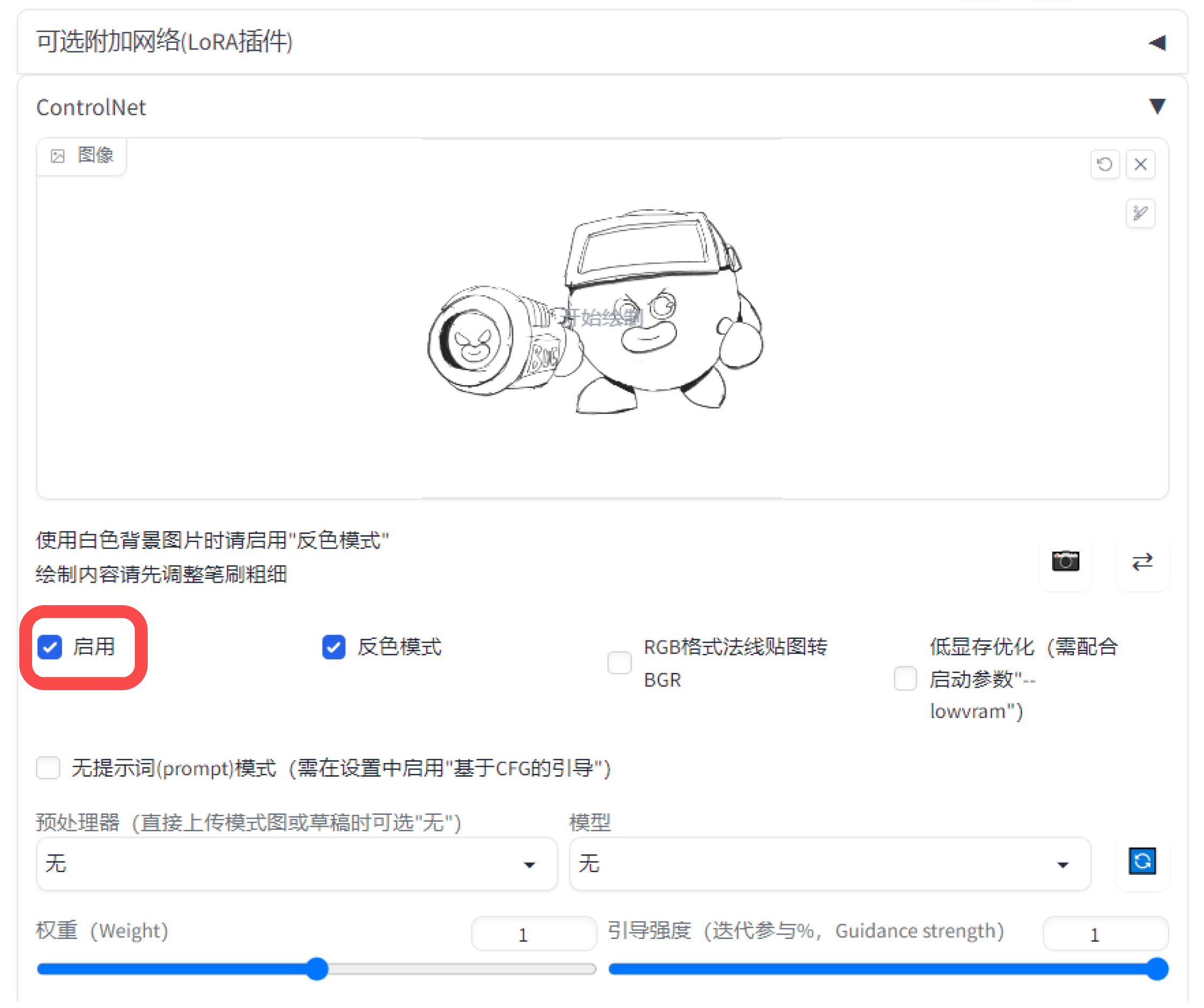1204x1008 pixels.
Task: Click the edit/pen tool icon
Action: (1140, 213)
